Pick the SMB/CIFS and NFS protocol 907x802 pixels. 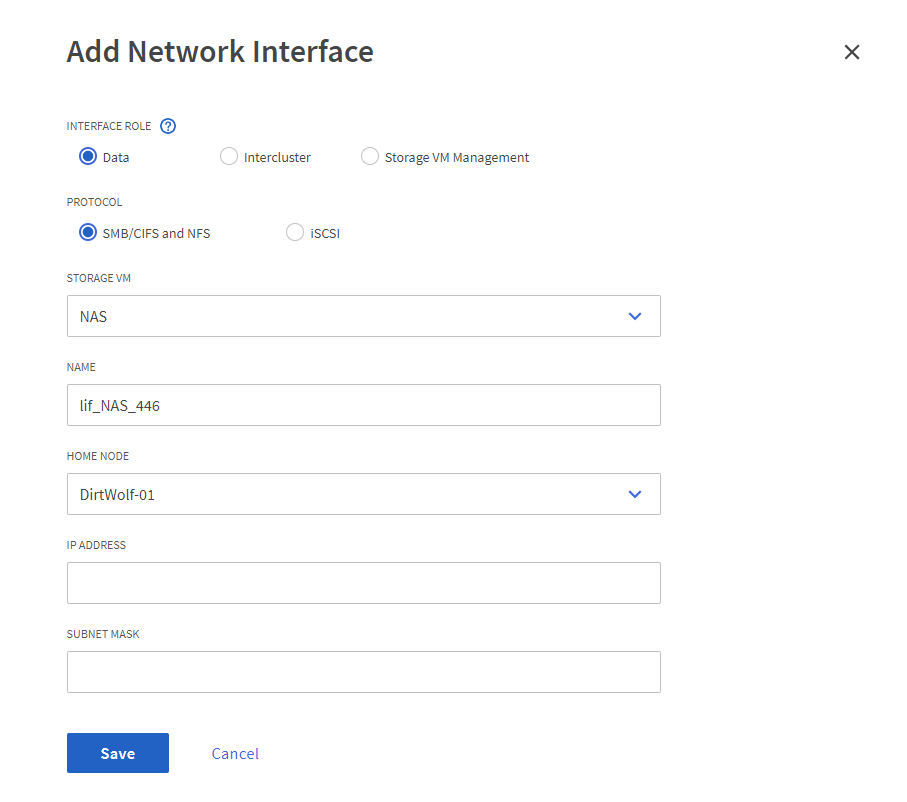click(88, 232)
